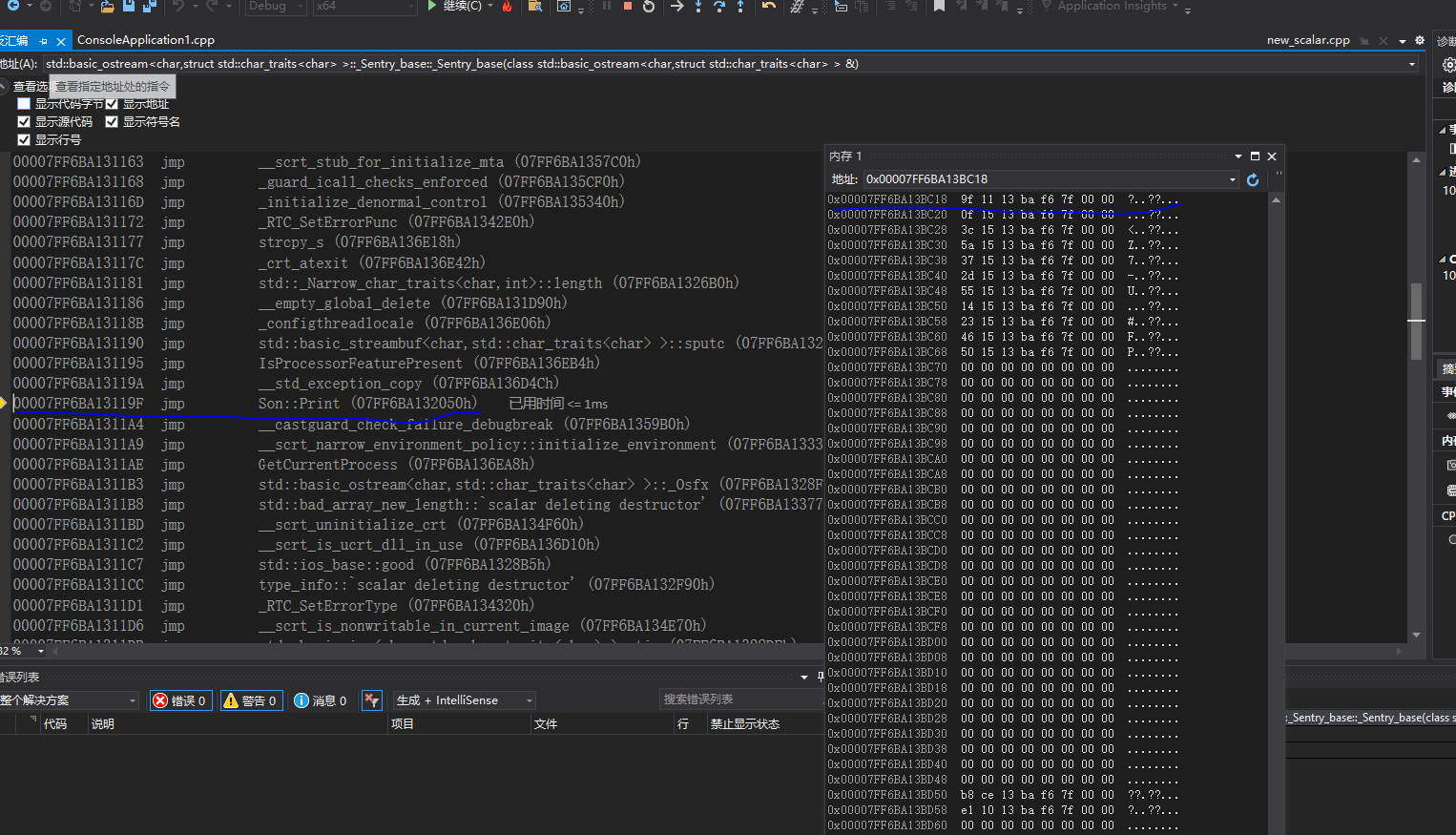Click the disassembly vertical scrollbar thumb
Image resolution: width=1456 pixels, height=835 pixels.
tap(1416, 321)
